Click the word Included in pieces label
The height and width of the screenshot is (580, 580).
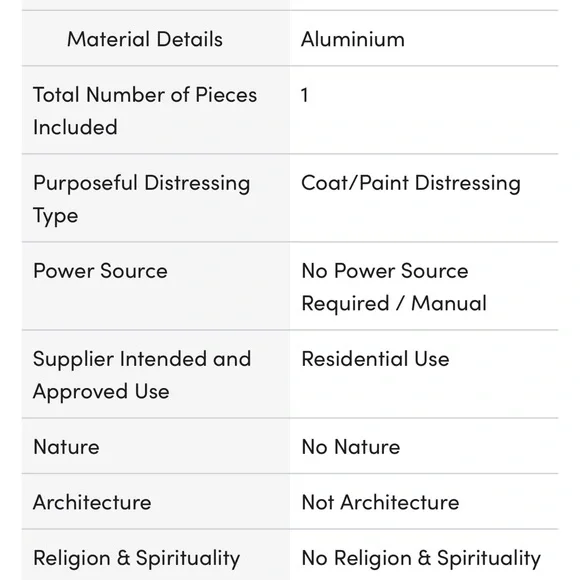75,127
